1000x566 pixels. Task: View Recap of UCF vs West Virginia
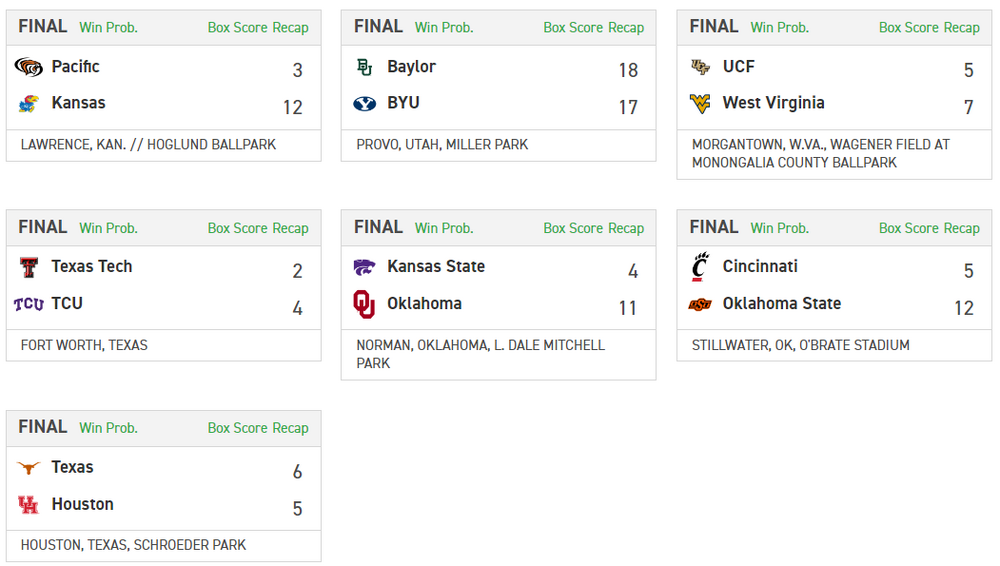click(962, 28)
